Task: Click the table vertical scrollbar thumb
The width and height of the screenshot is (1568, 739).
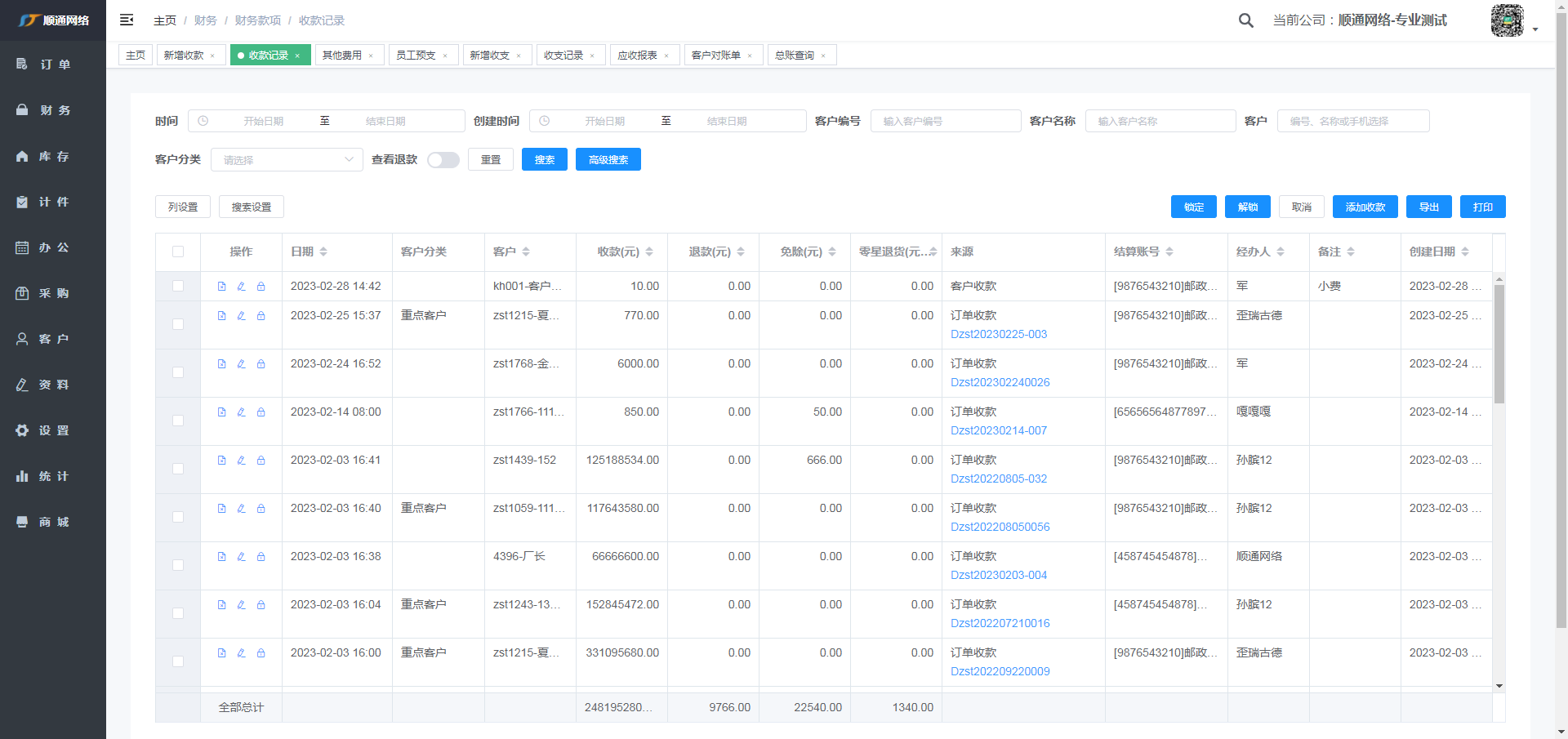Action: click(1499, 343)
